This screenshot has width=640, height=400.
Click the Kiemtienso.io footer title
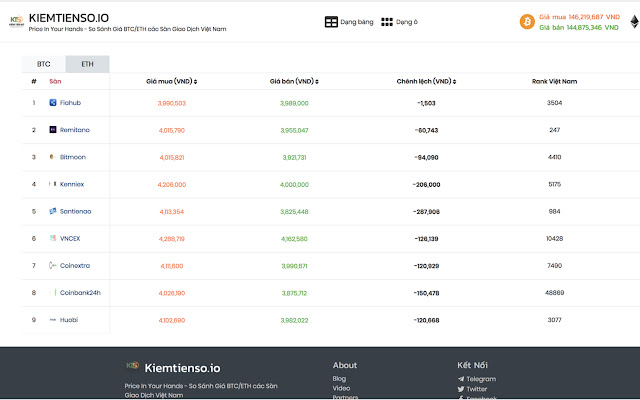pos(182,368)
